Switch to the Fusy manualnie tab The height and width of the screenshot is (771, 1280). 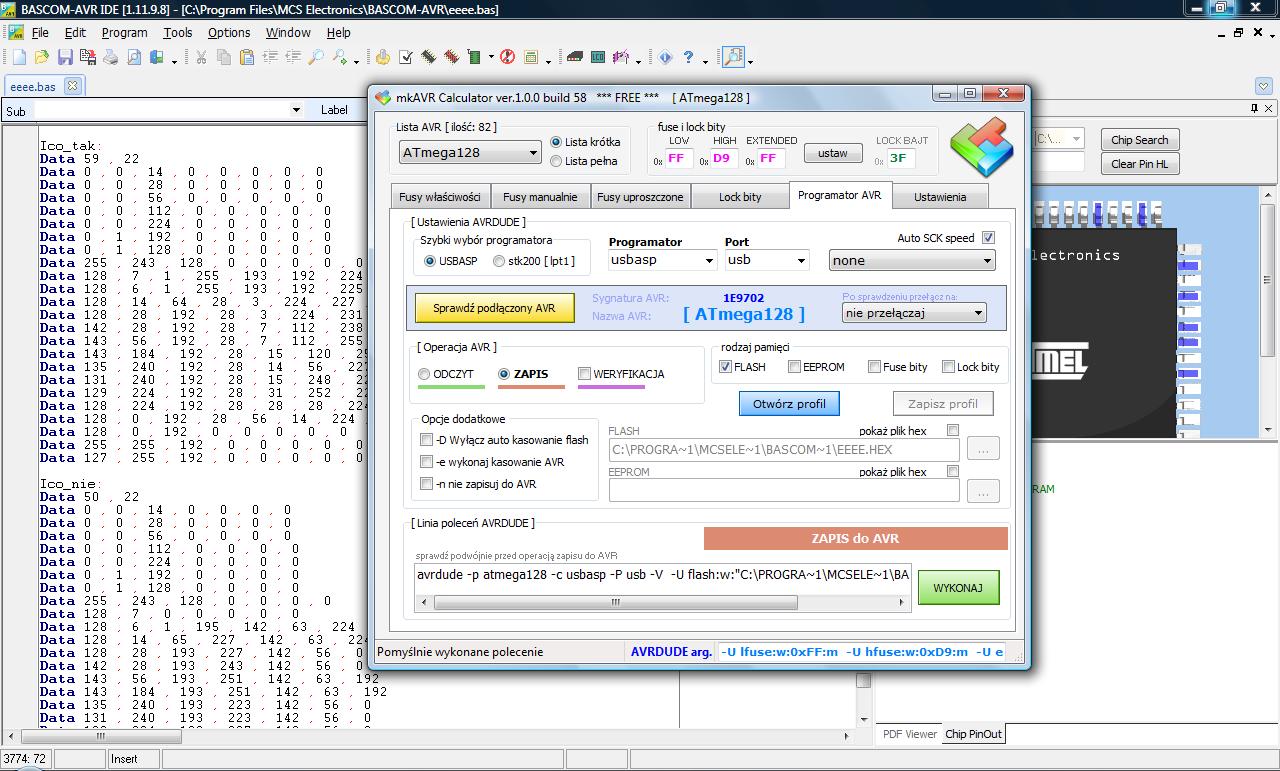(x=540, y=197)
